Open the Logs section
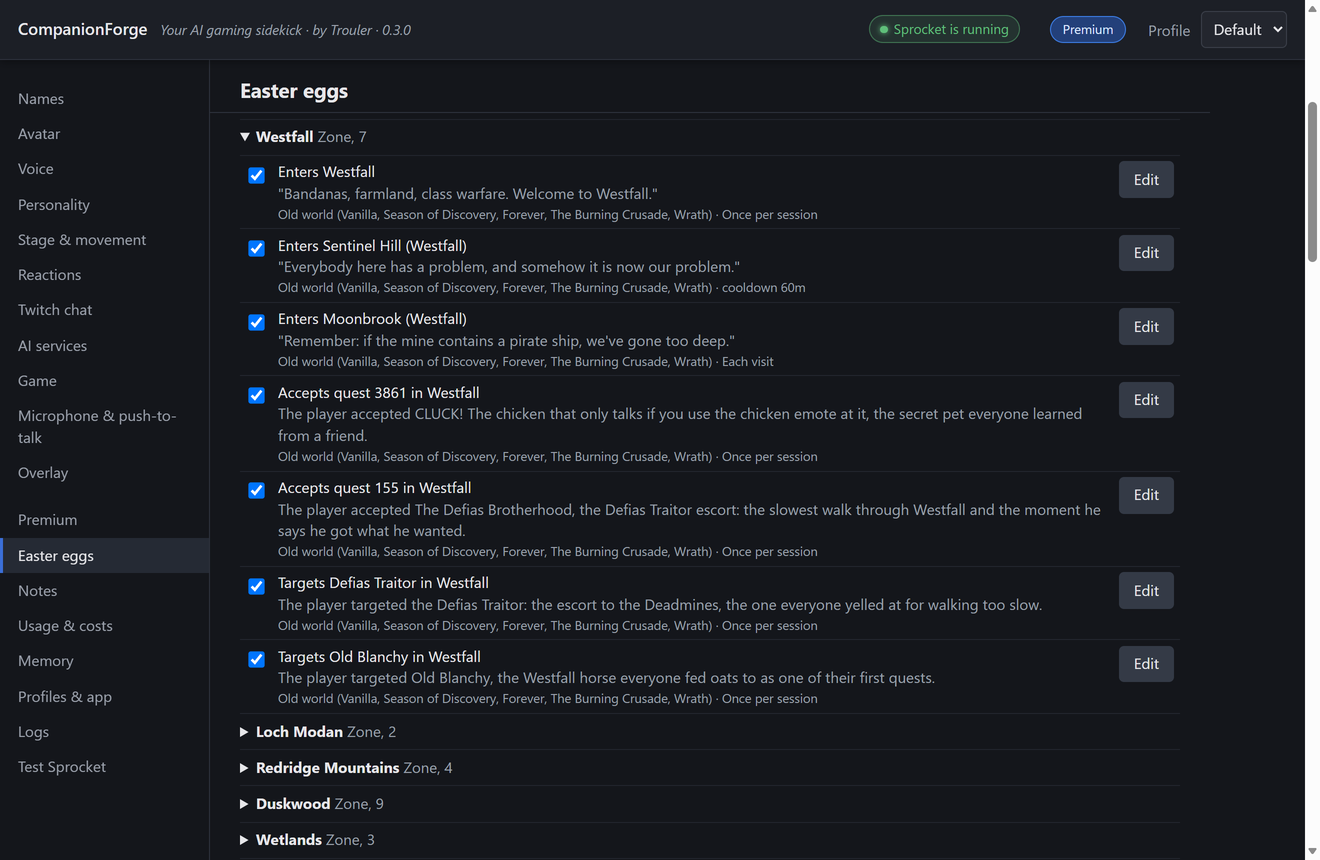This screenshot has height=860, width=1320. point(105,732)
